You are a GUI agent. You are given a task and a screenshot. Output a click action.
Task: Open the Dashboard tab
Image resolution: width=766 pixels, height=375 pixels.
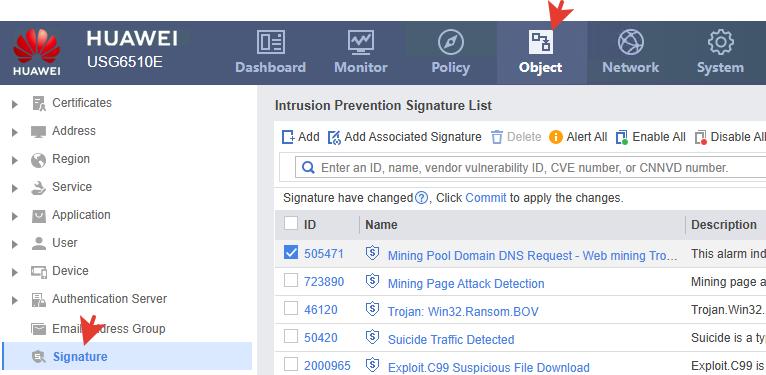[271, 53]
